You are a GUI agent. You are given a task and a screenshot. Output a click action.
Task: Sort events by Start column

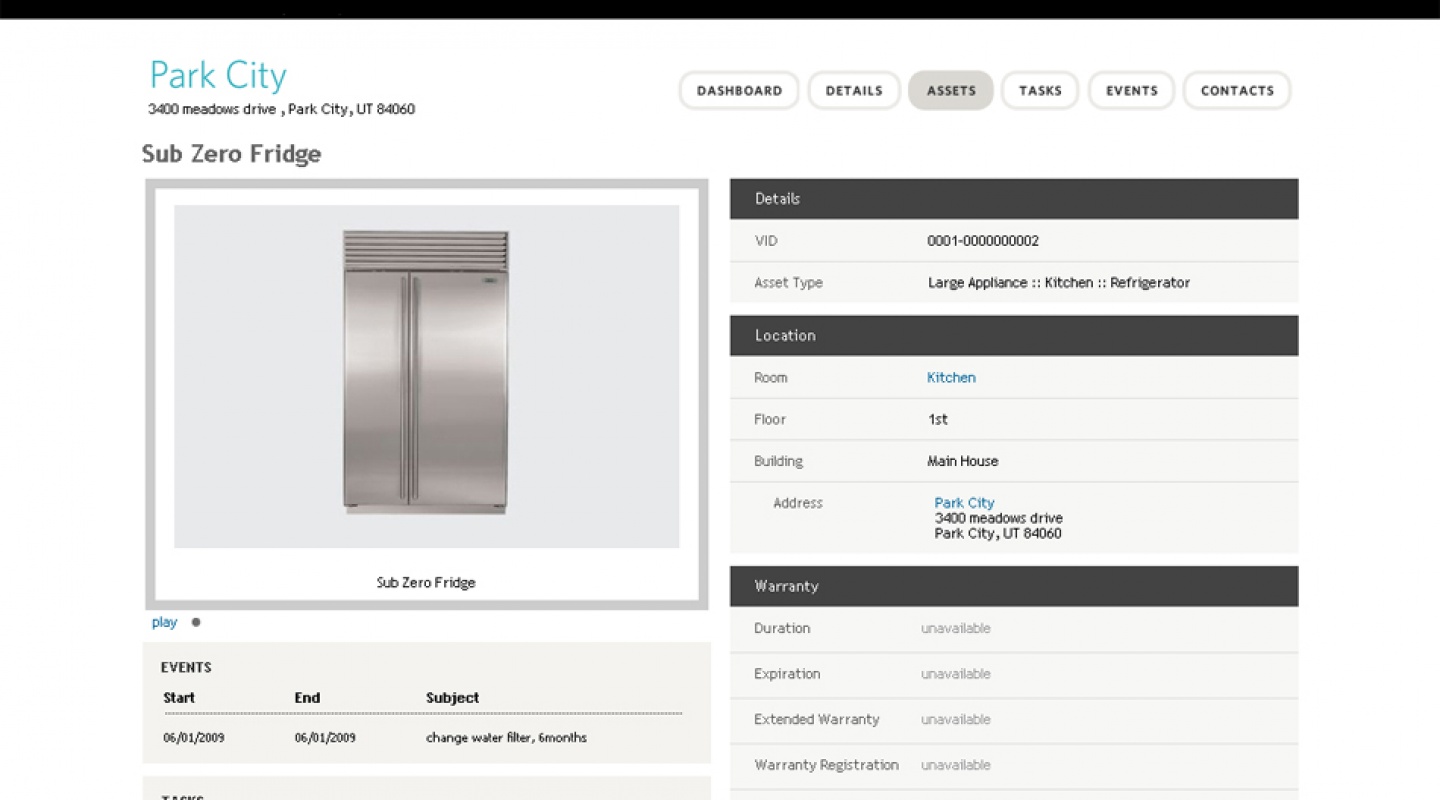[x=179, y=698]
